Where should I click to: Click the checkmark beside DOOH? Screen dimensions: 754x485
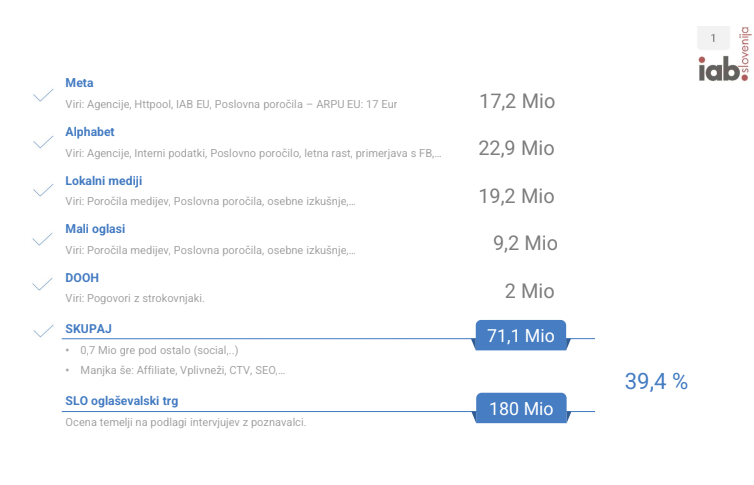point(43,285)
